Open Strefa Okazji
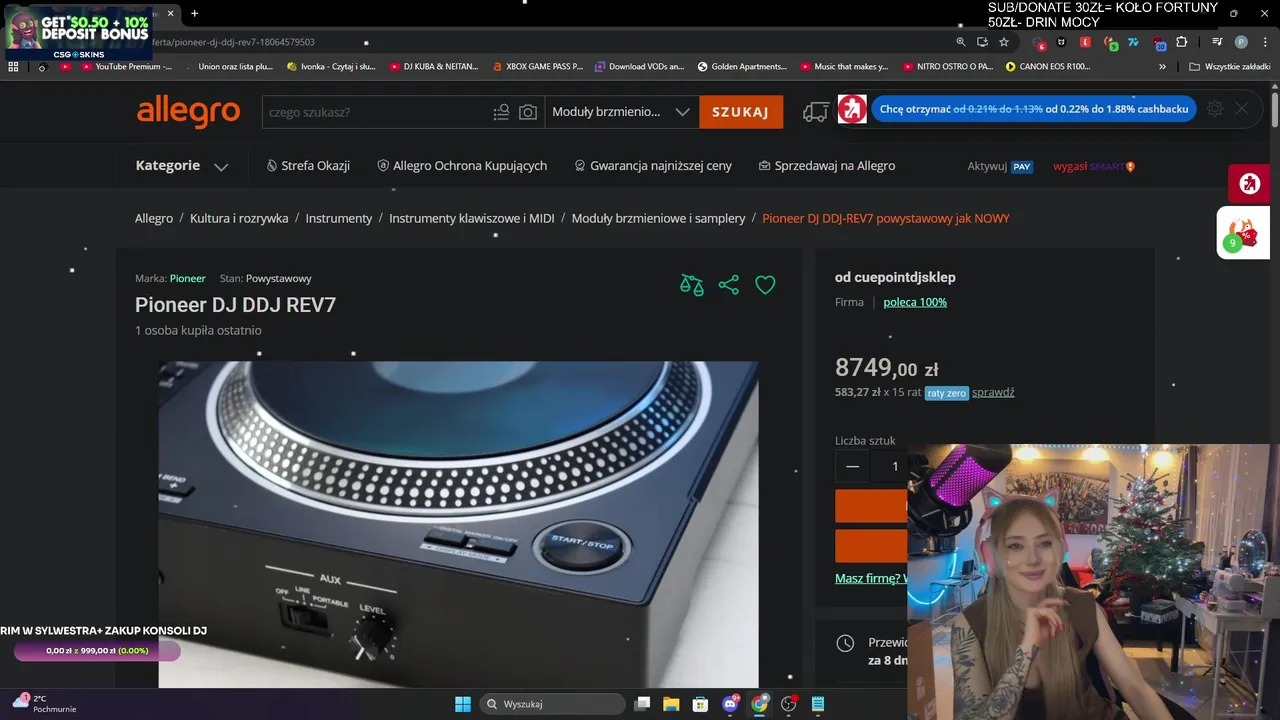This screenshot has width=1280, height=720. click(308, 166)
